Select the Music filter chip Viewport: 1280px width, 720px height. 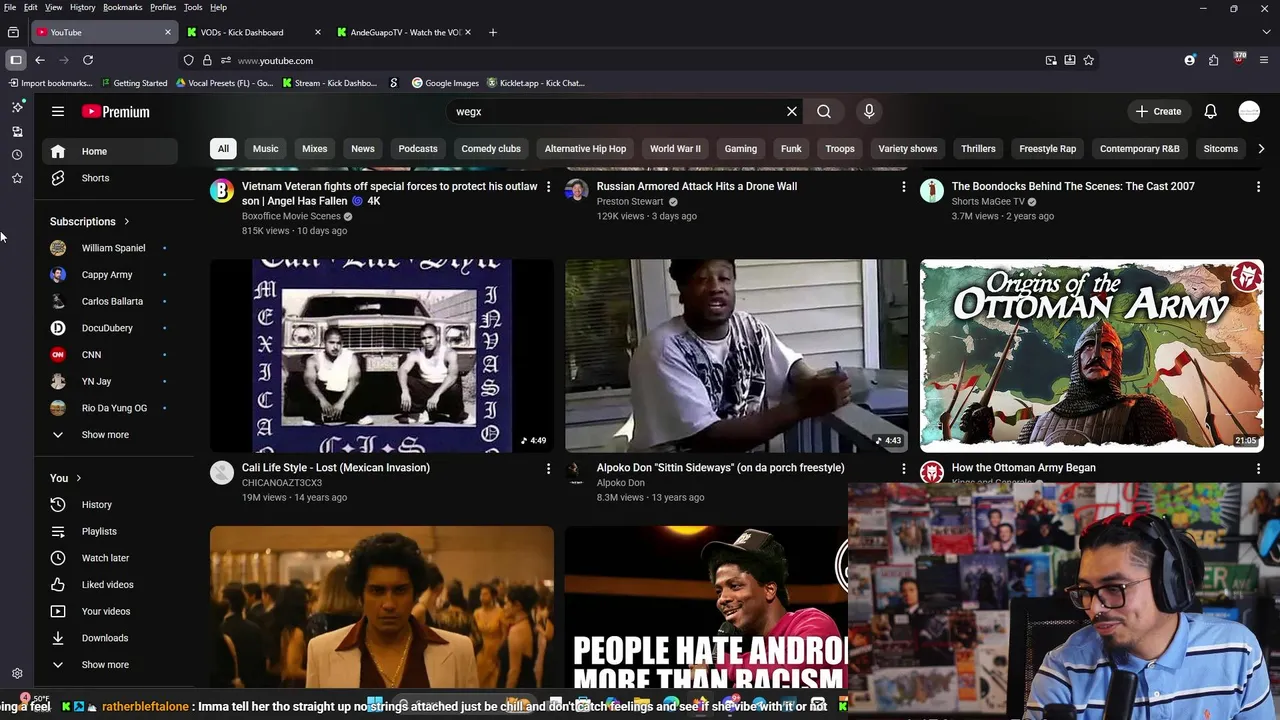[x=265, y=149]
